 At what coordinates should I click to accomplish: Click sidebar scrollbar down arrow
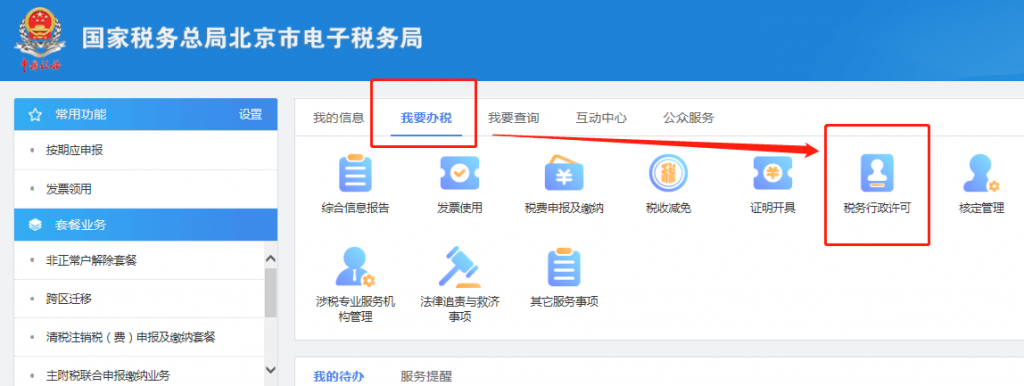click(x=271, y=370)
